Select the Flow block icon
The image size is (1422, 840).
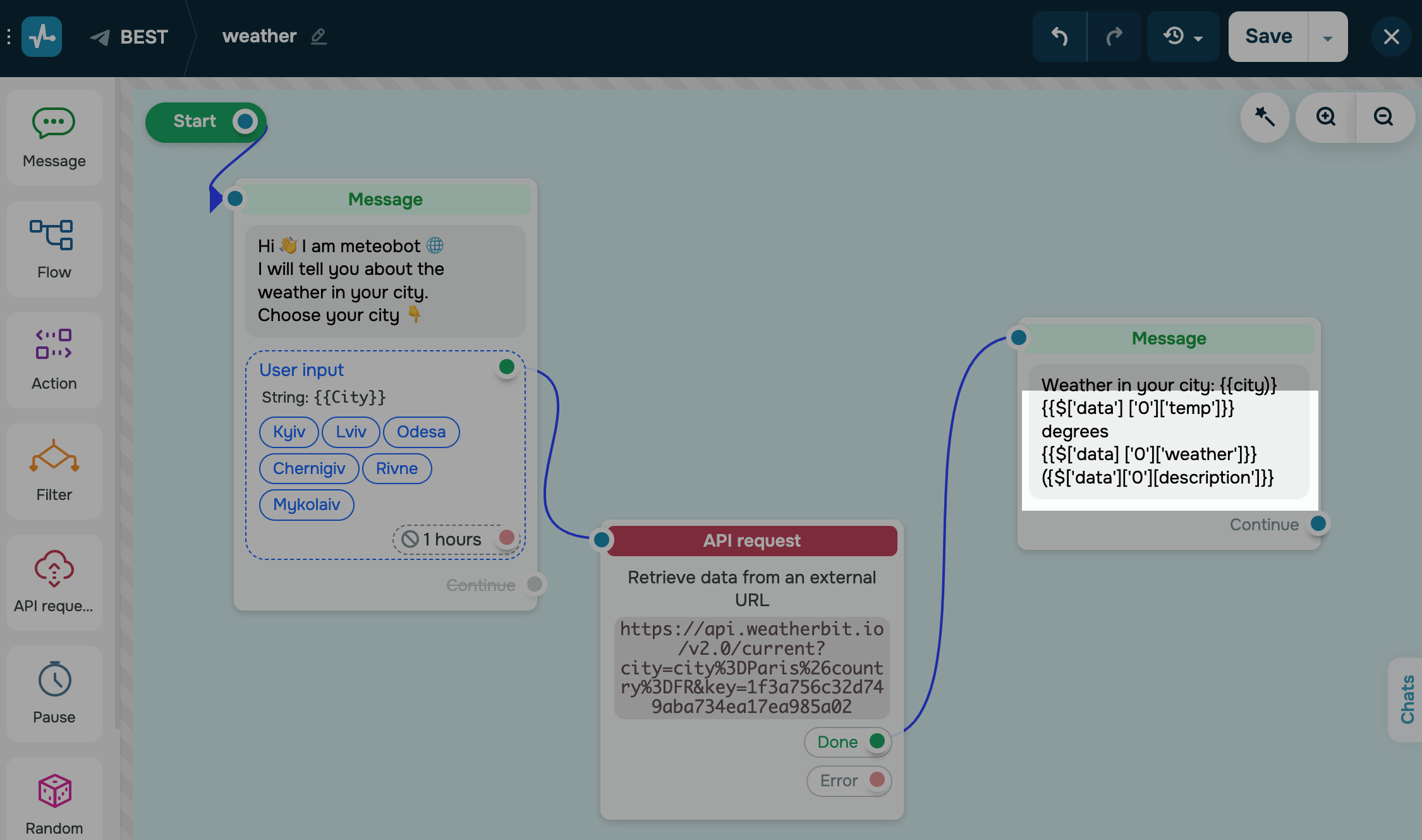click(52, 236)
